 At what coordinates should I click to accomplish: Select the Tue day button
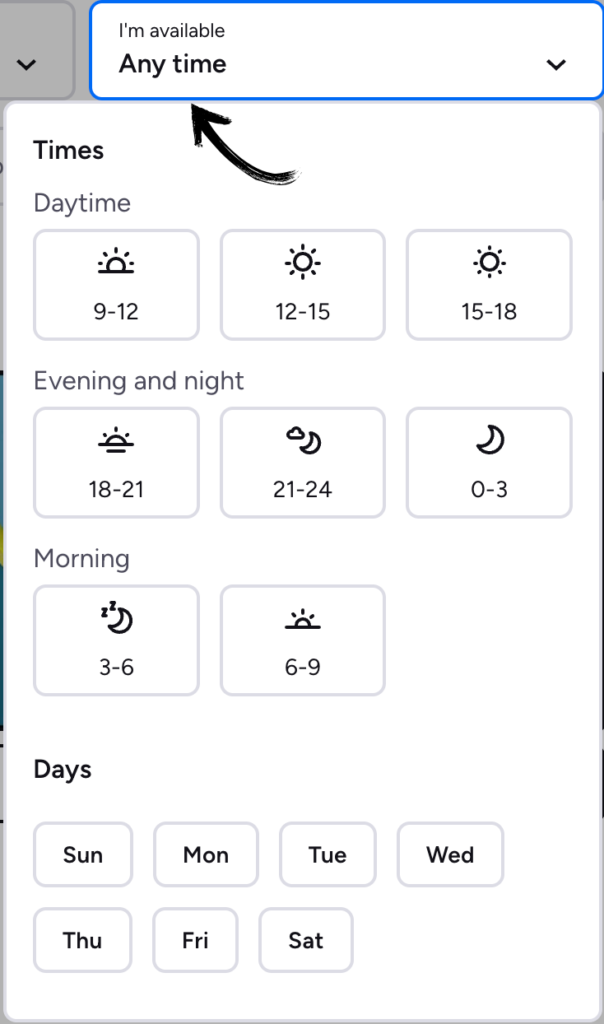(x=328, y=855)
